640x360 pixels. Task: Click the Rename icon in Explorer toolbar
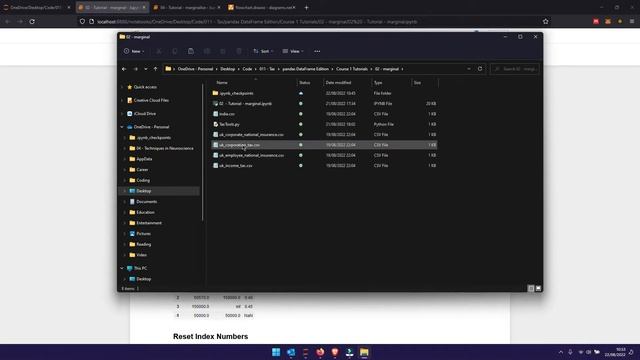click(x=207, y=51)
